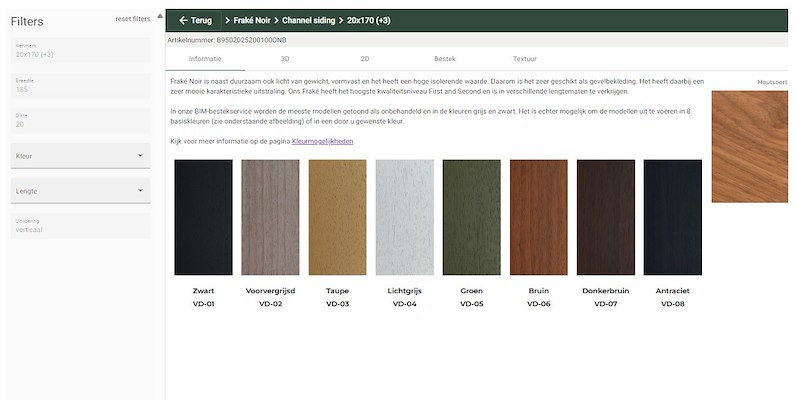Open the 2D tab
This screenshot has height=400, width=797.
coord(365,60)
